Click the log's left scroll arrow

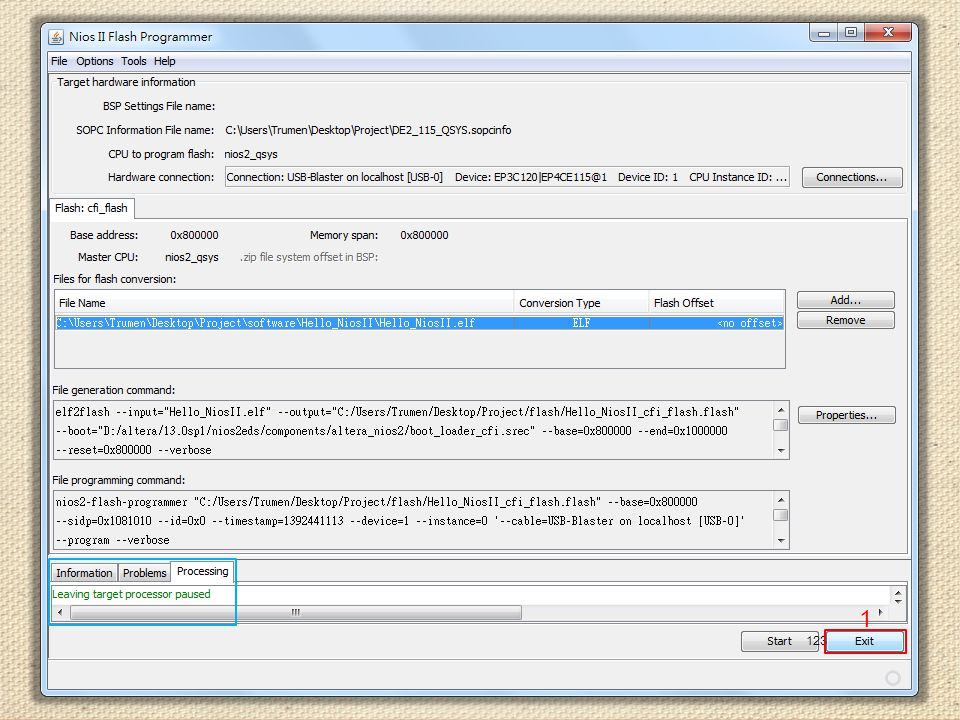(59, 612)
